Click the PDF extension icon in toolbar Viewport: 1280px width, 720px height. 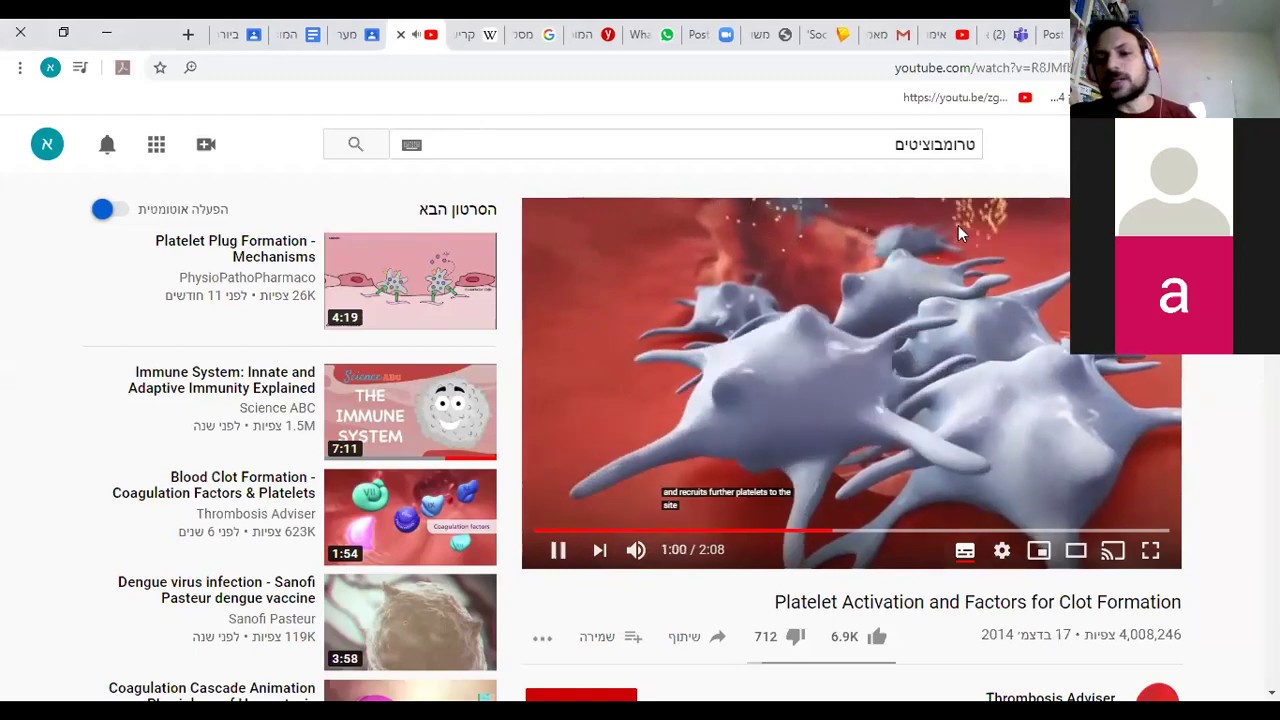123,67
